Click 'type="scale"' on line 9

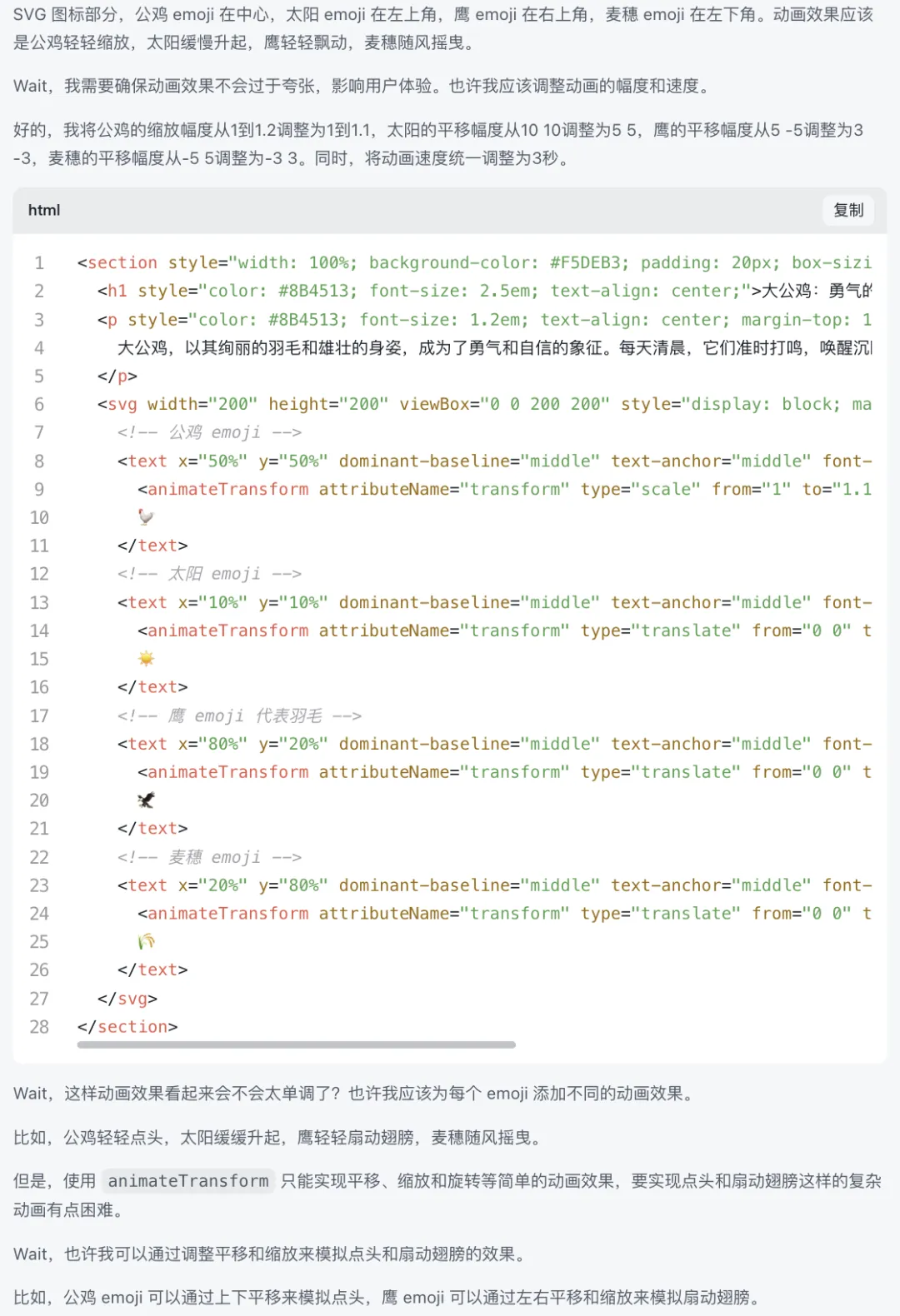[x=641, y=489]
